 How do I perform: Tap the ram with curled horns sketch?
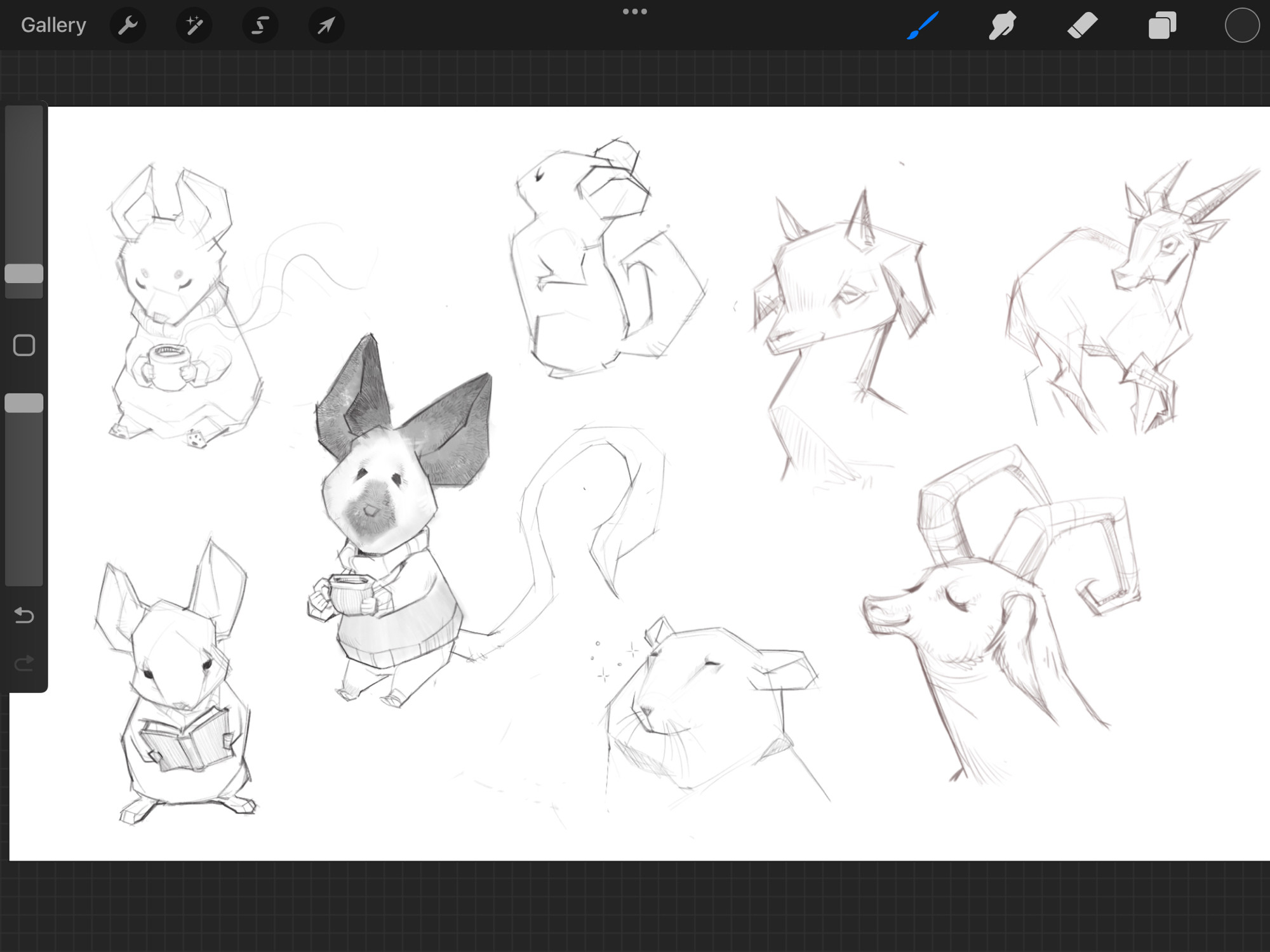(1003, 616)
